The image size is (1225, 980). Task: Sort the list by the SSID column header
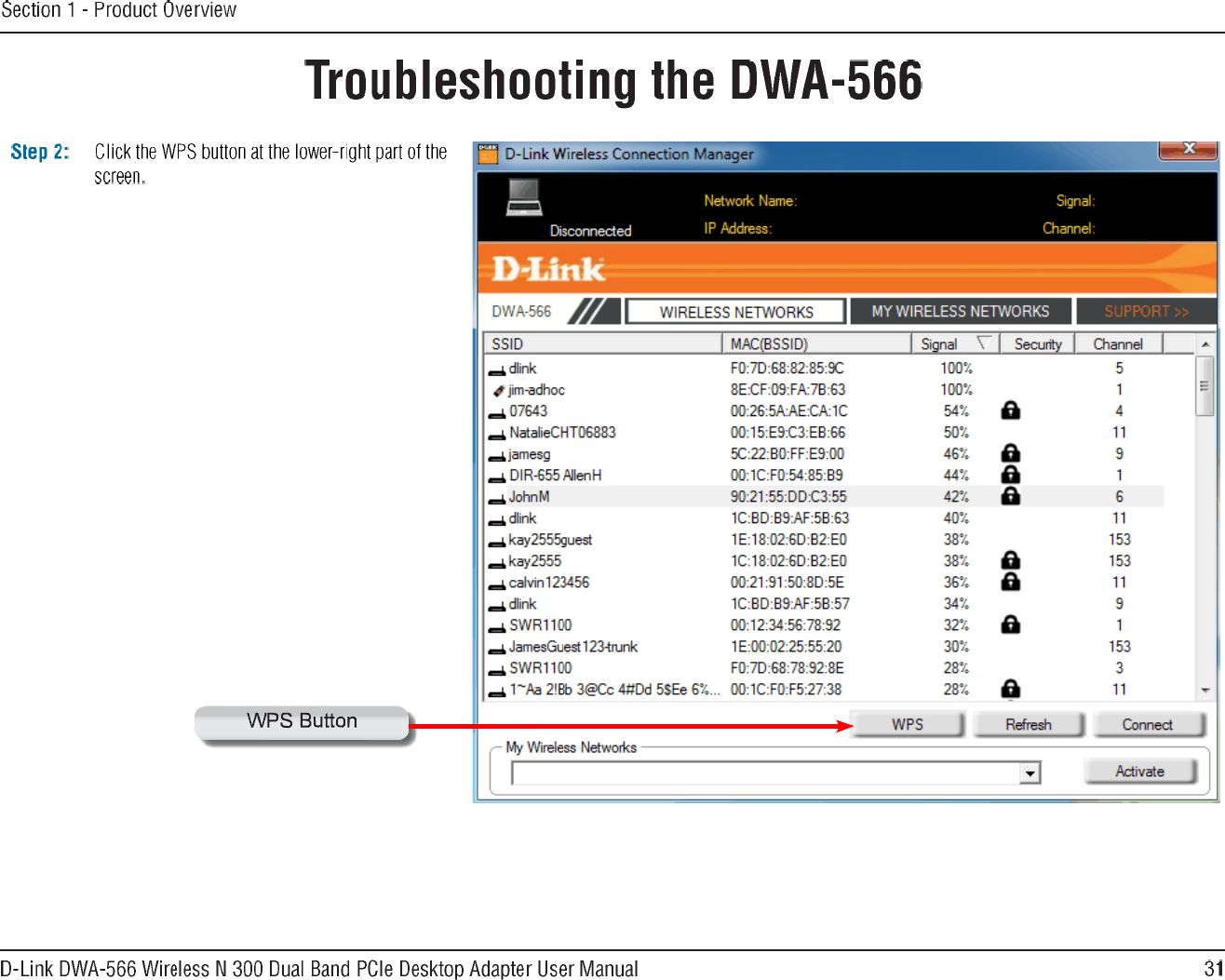pos(603,343)
